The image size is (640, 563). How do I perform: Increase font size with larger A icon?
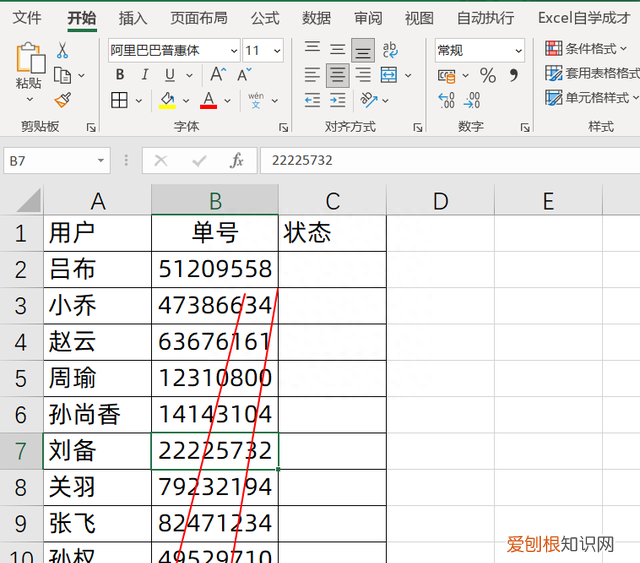[x=218, y=75]
